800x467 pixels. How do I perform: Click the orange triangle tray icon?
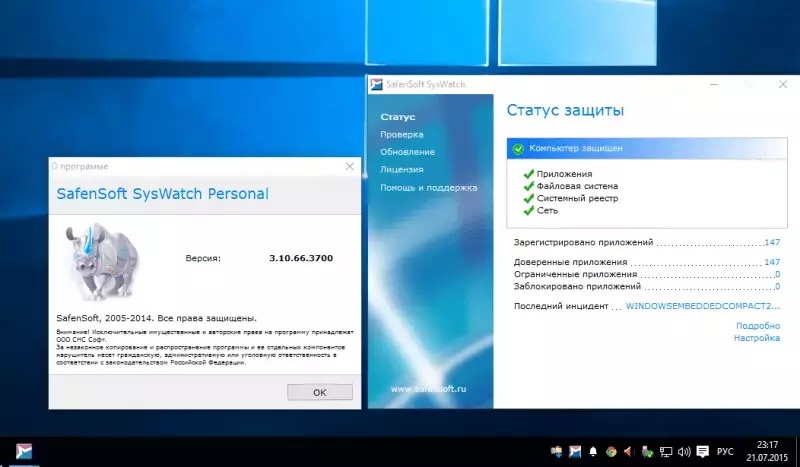point(628,452)
